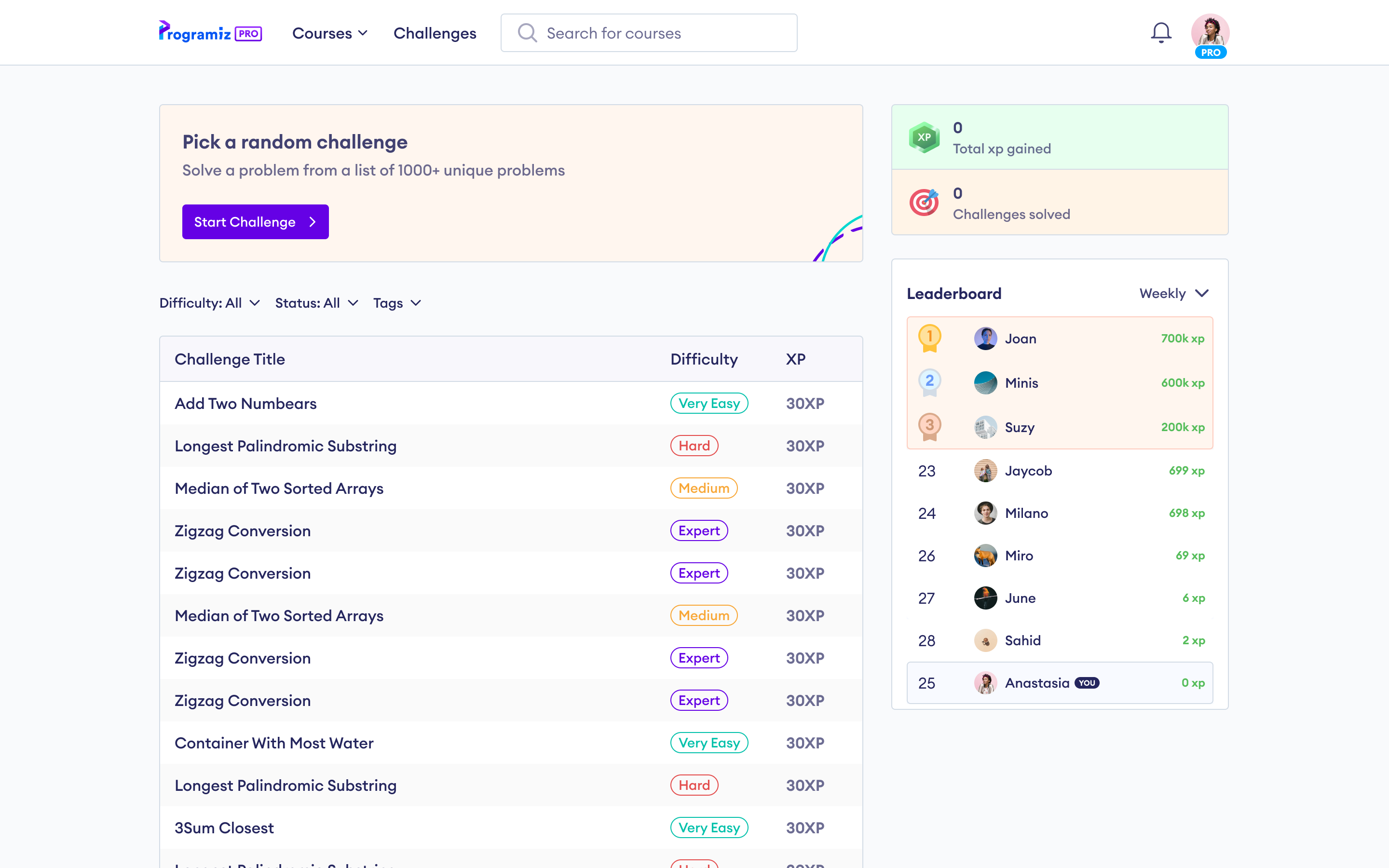This screenshot has height=868, width=1389.
Task: Click Suzy's 200k xp score
Action: [1183, 427]
